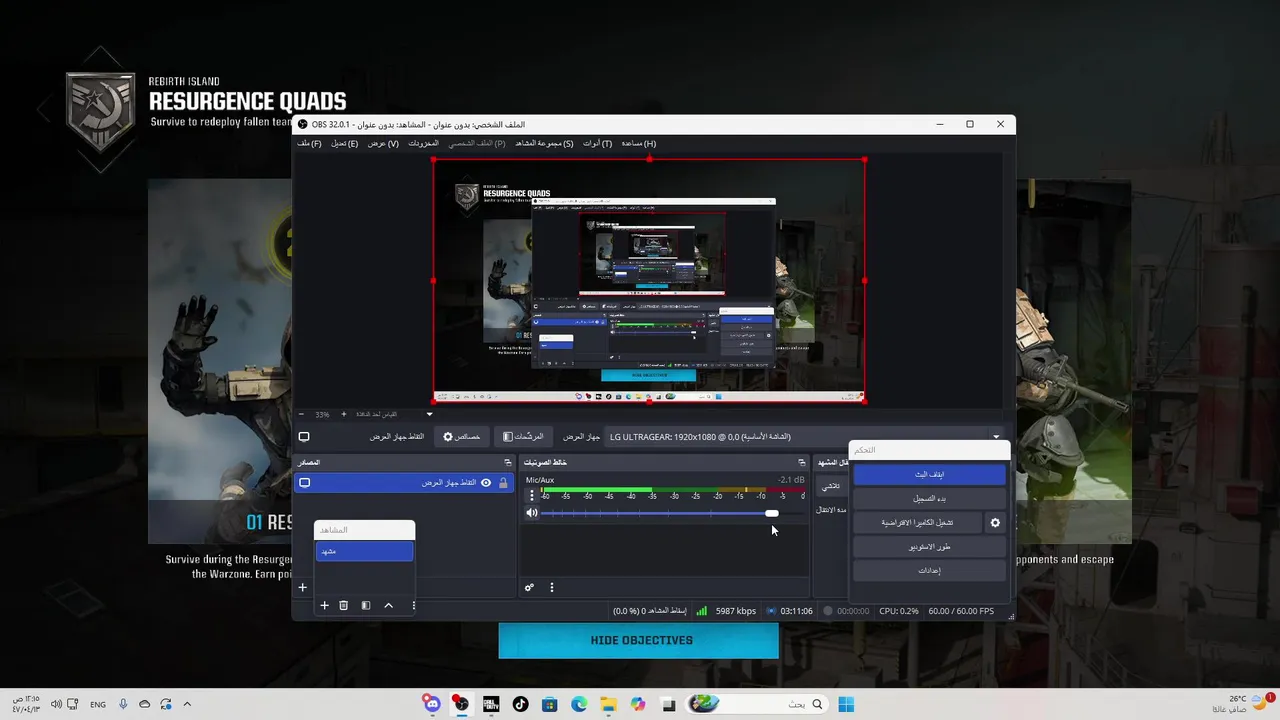Open Discord from the taskbar
The width and height of the screenshot is (1280, 720).
click(431, 704)
